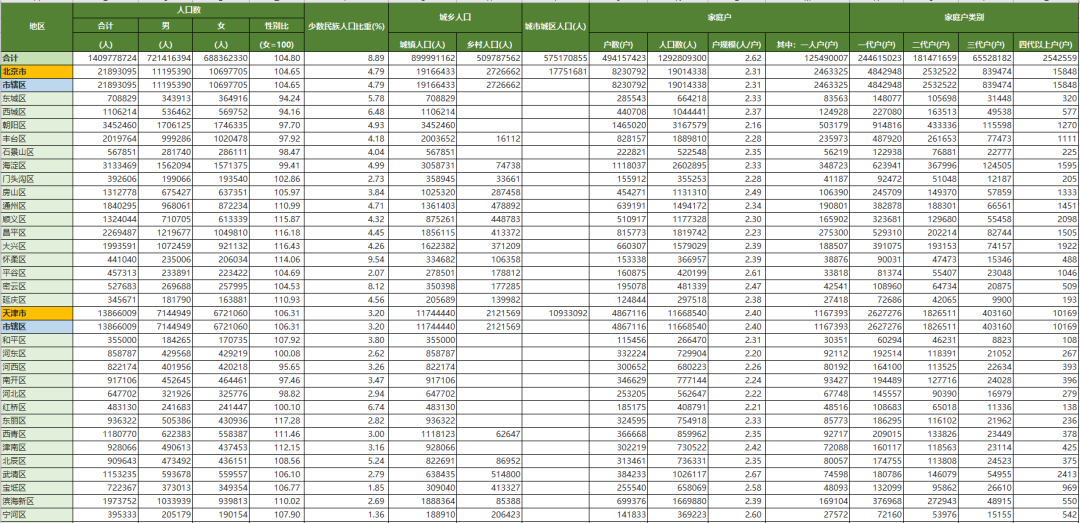Select the orange 北京市 row label
Viewport: 1080px width, 523px height.
pos(36,72)
